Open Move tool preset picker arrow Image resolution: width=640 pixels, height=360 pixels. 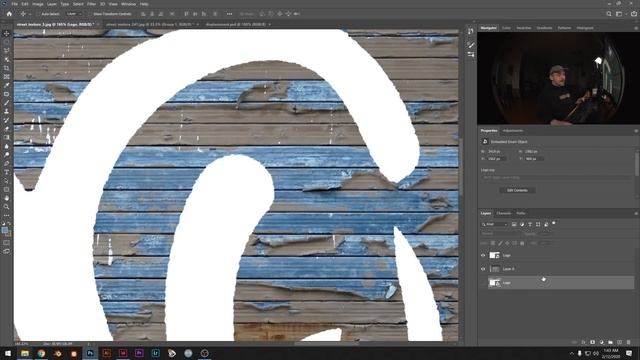point(30,14)
